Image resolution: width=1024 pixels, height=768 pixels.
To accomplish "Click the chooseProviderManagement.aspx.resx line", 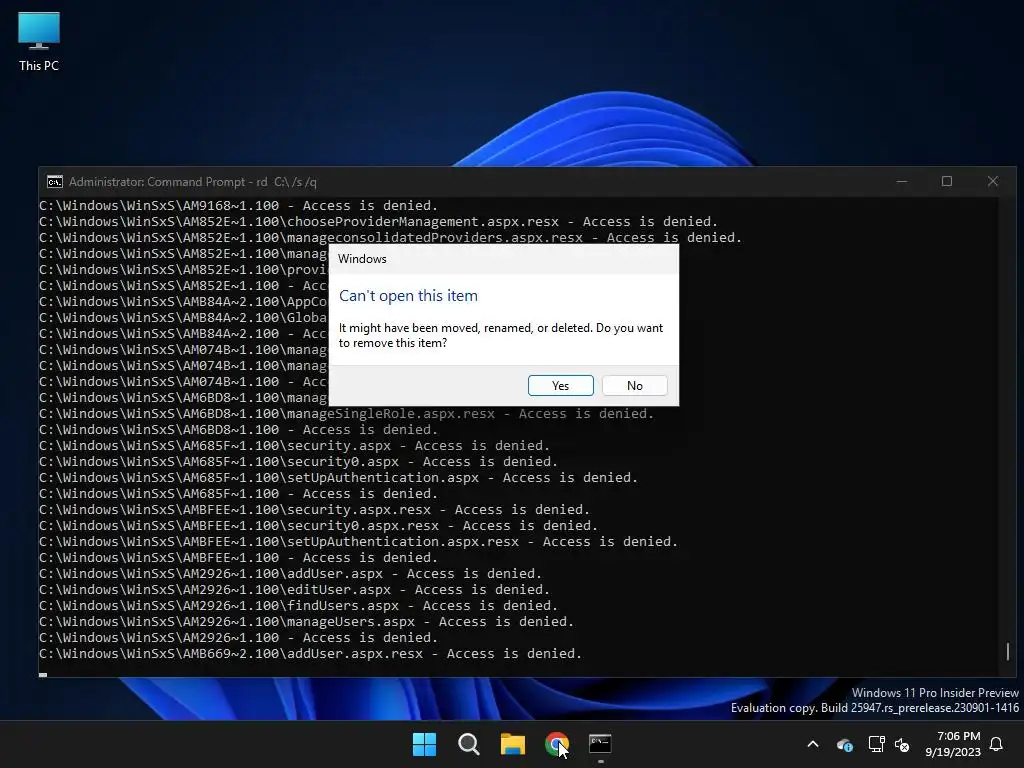I will click(x=378, y=221).
